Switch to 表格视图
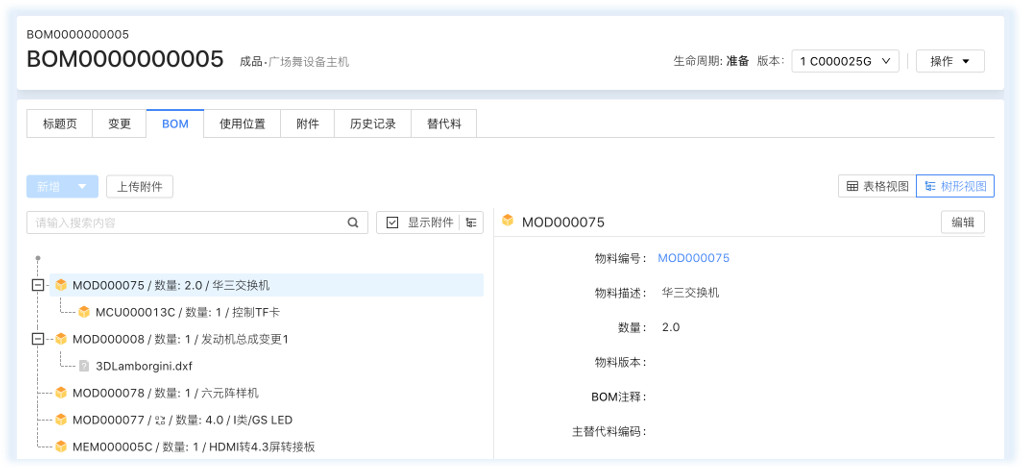The image size is (1023, 470). [x=877, y=186]
